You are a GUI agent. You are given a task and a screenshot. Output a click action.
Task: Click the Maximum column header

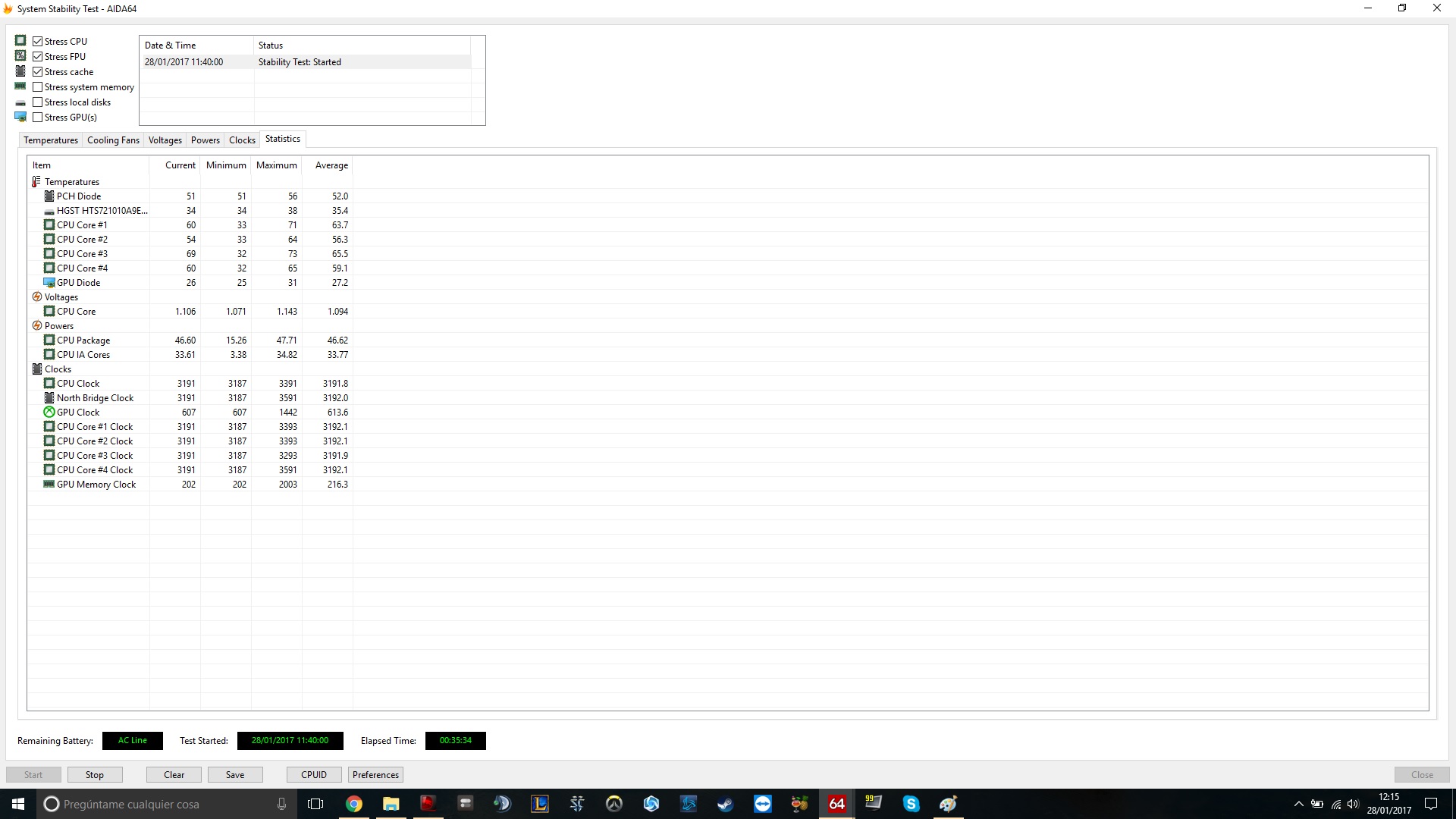click(277, 165)
